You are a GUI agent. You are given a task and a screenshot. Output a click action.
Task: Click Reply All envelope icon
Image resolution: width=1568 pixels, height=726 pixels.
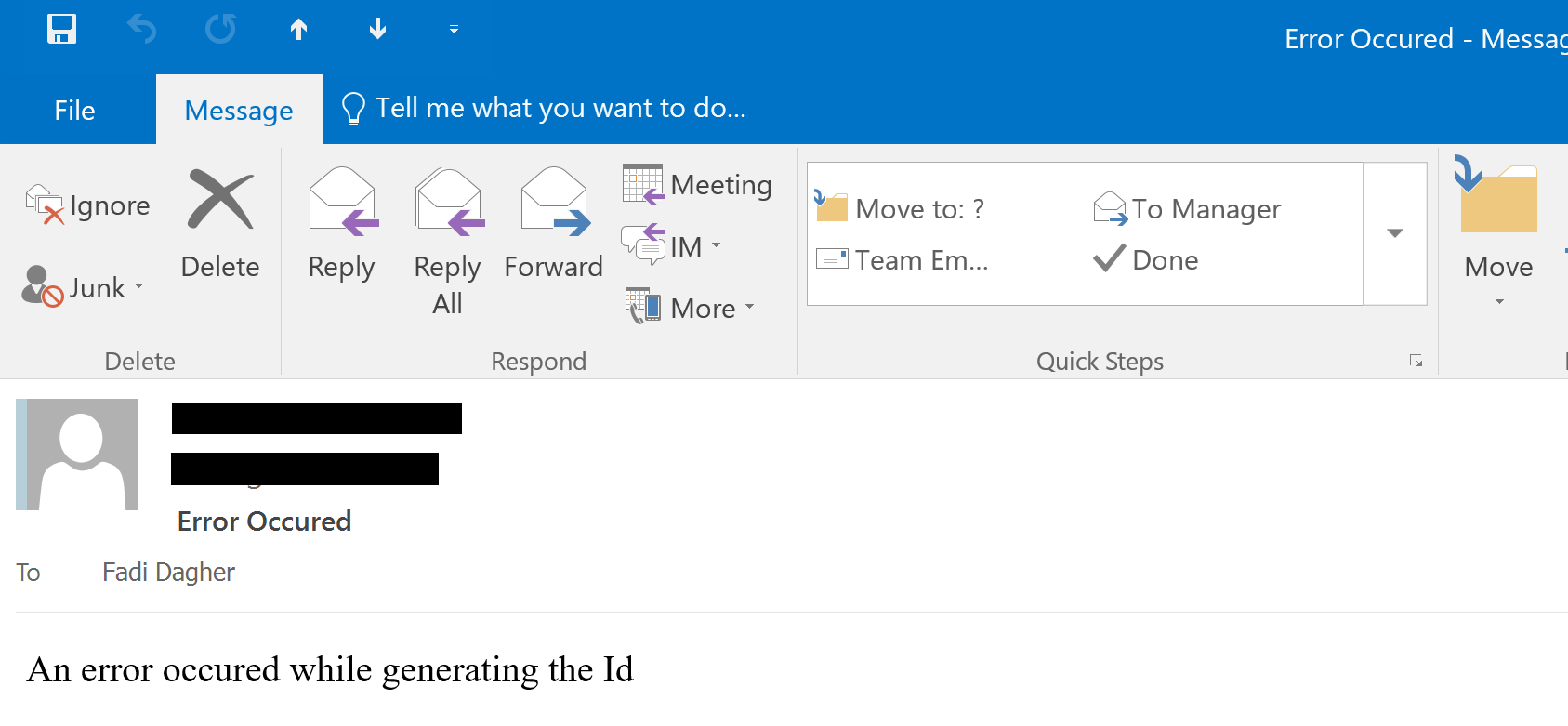[x=448, y=203]
